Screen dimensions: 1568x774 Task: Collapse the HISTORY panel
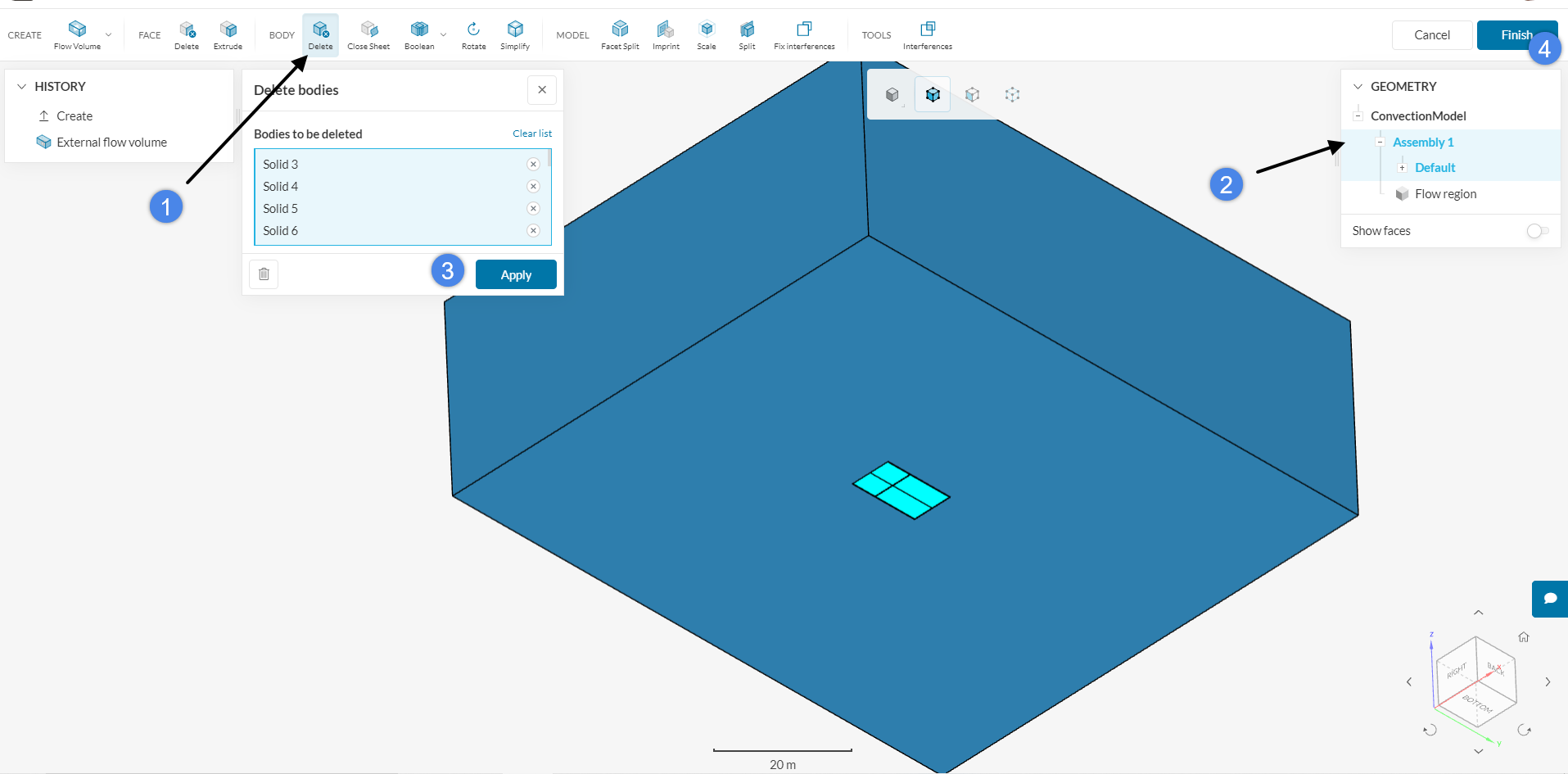pyautogui.click(x=22, y=87)
